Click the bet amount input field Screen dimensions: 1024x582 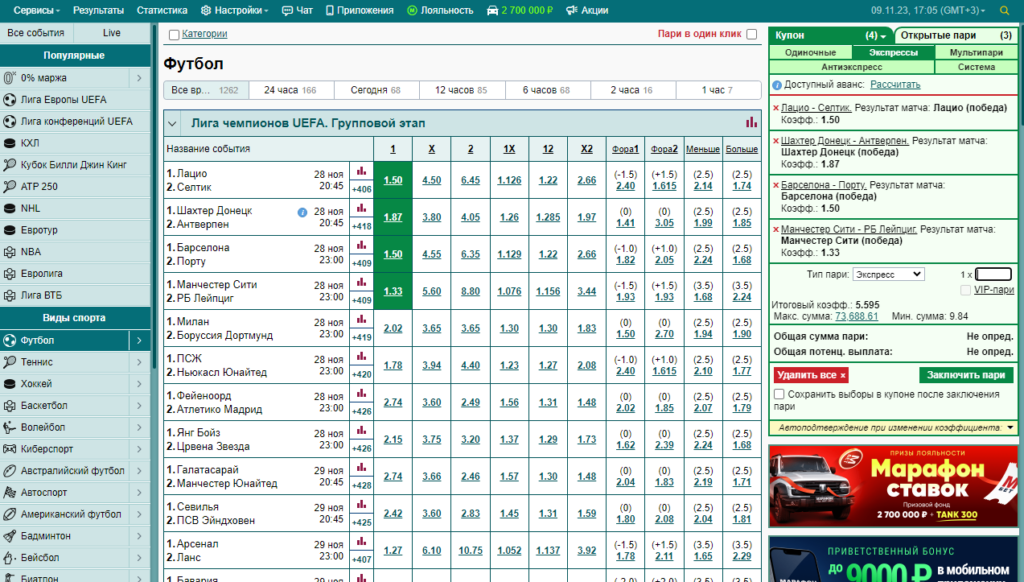click(993, 274)
